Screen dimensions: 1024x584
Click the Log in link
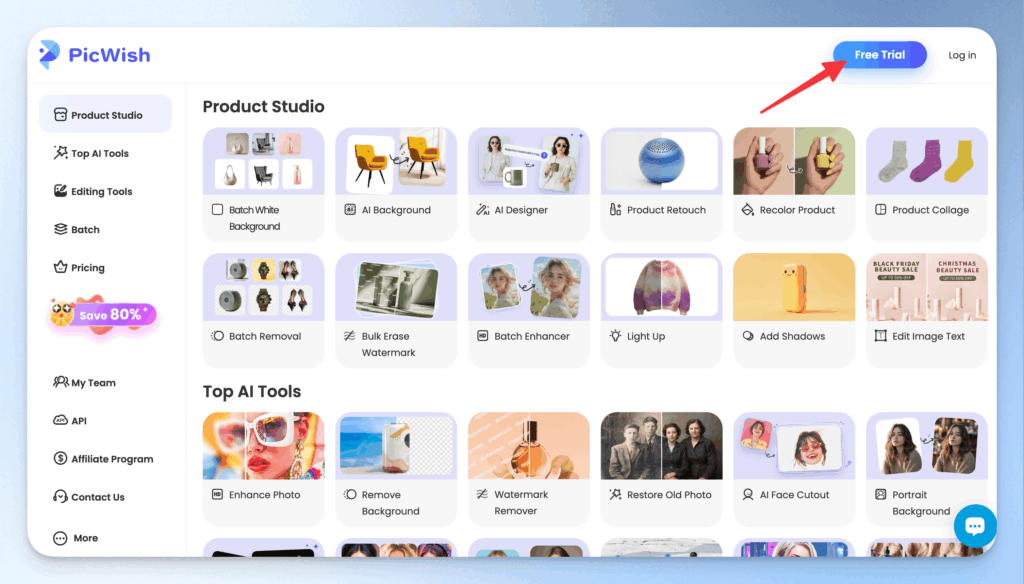(962, 55)
